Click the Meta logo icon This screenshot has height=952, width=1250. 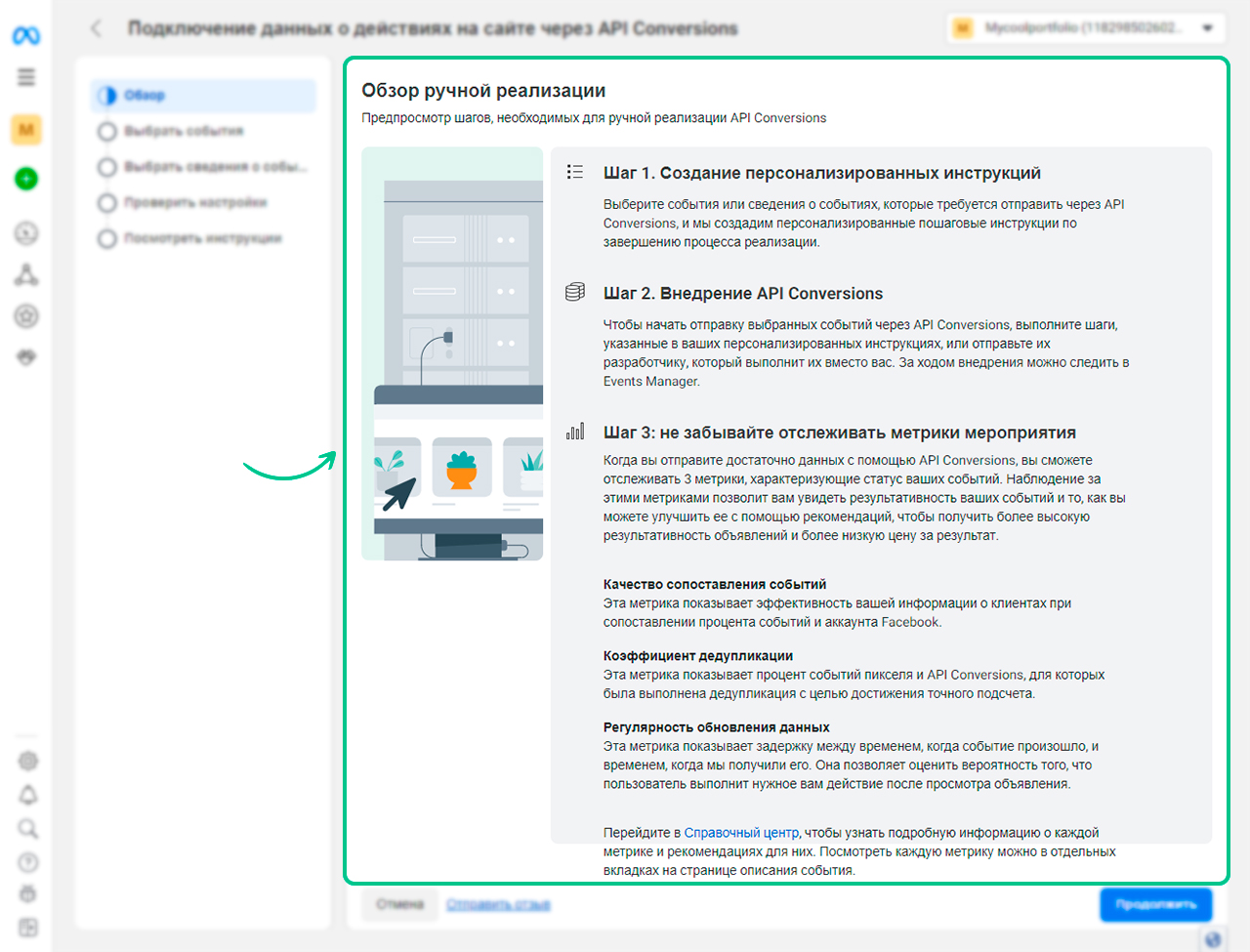click(x=26, y=36)
